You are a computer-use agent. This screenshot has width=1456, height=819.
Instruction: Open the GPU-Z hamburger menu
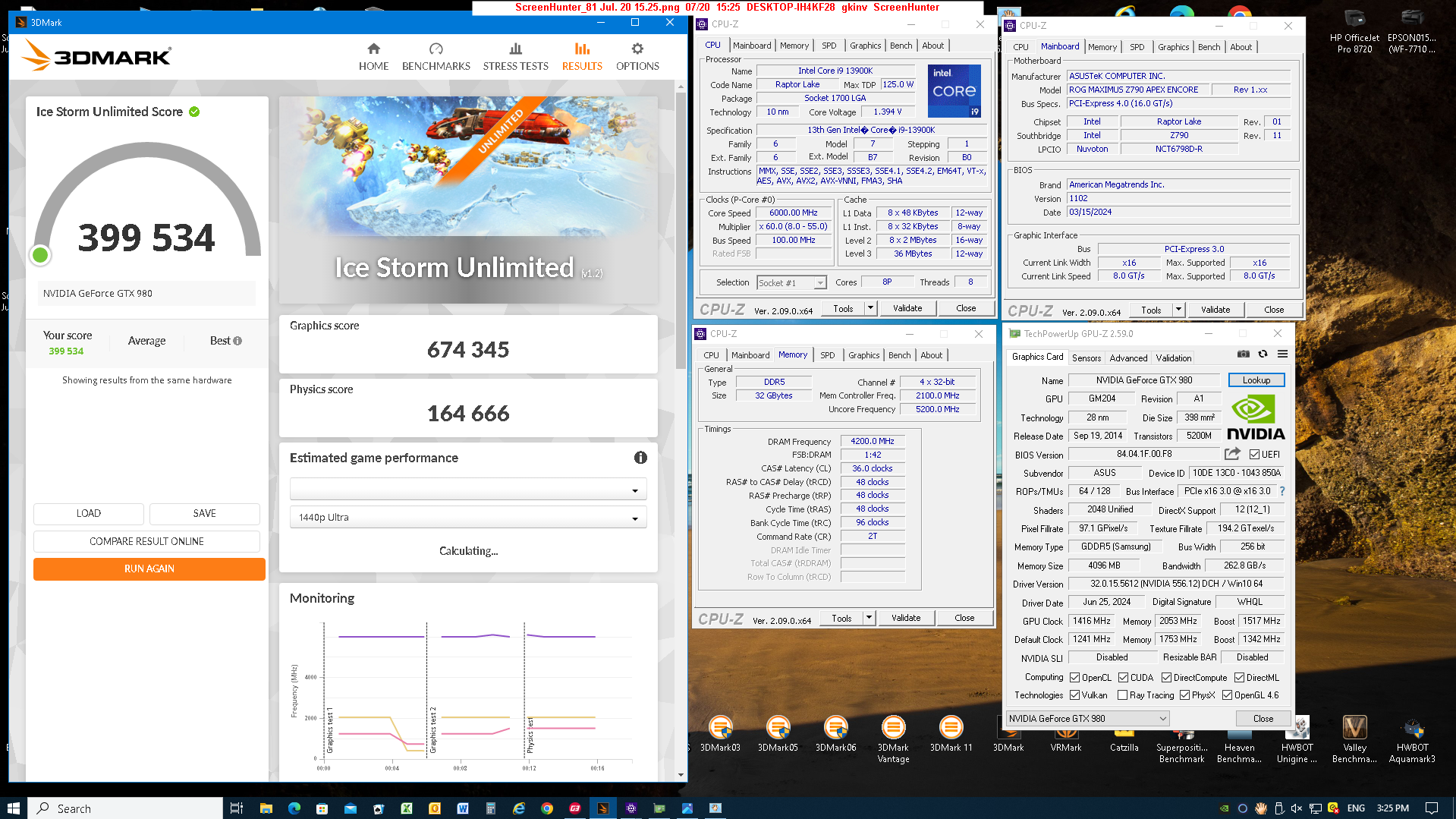point(1282,354)
